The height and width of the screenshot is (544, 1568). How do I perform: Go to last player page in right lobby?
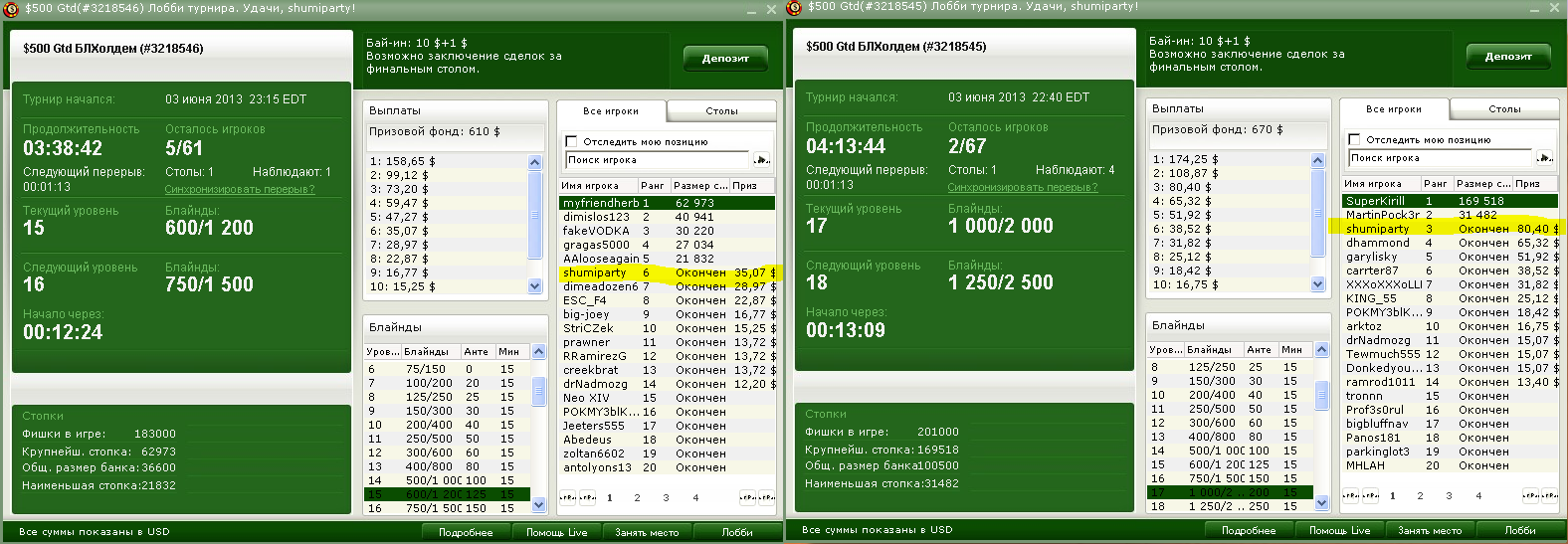tap(1550, 495)
